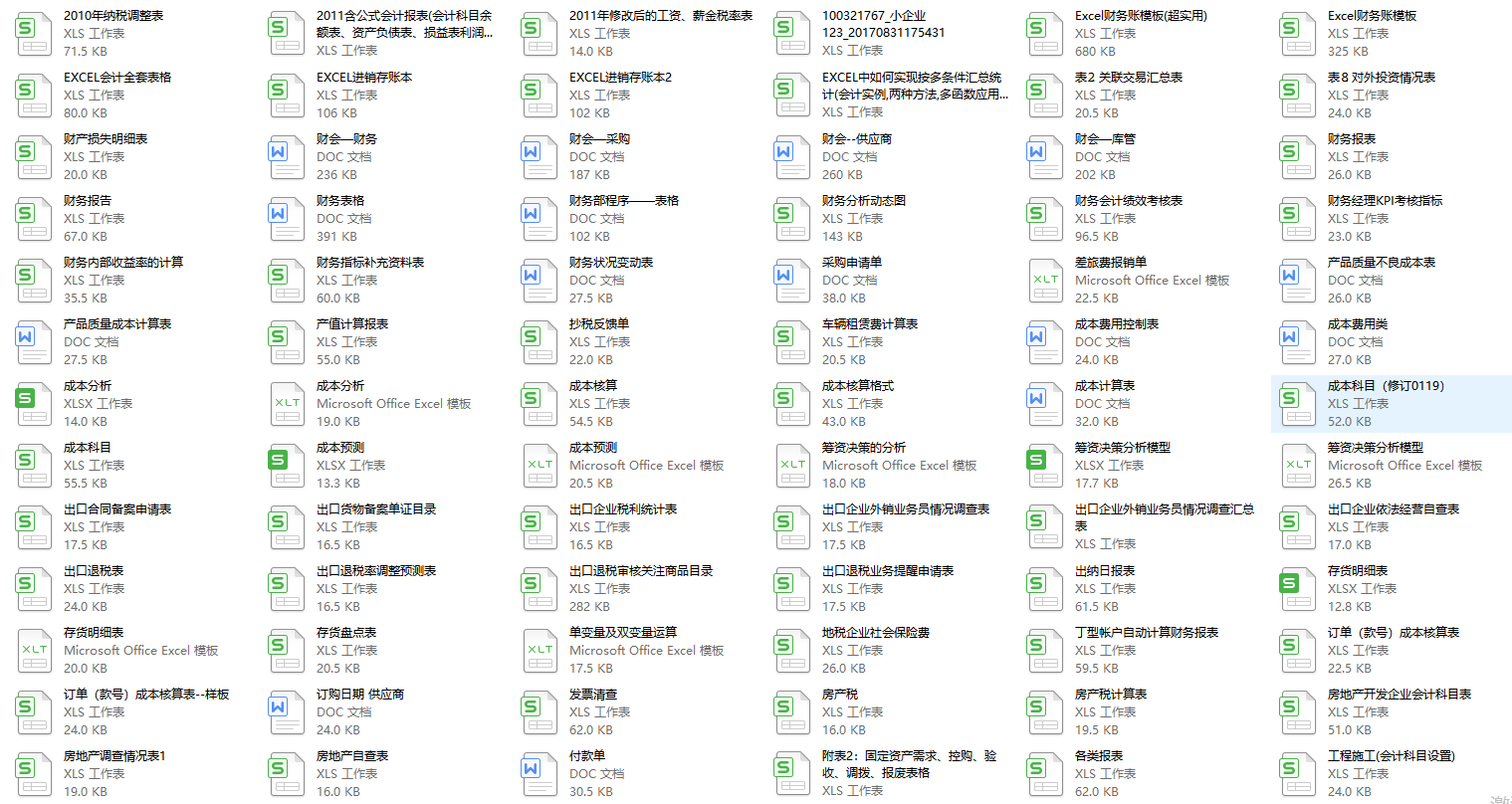Click the 差旅费报销单 XLT template icon

1045,281
